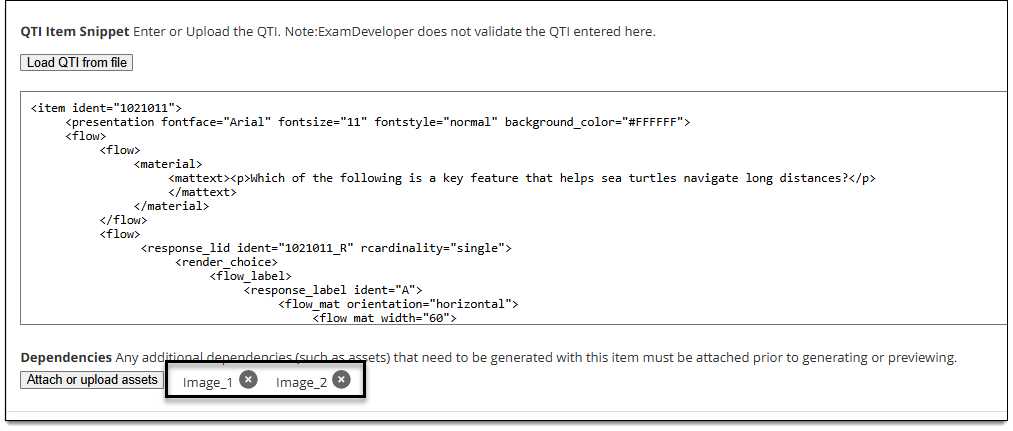Select the Image_1 asset label
Screen dimensions: 1013x431
[207, 383]
